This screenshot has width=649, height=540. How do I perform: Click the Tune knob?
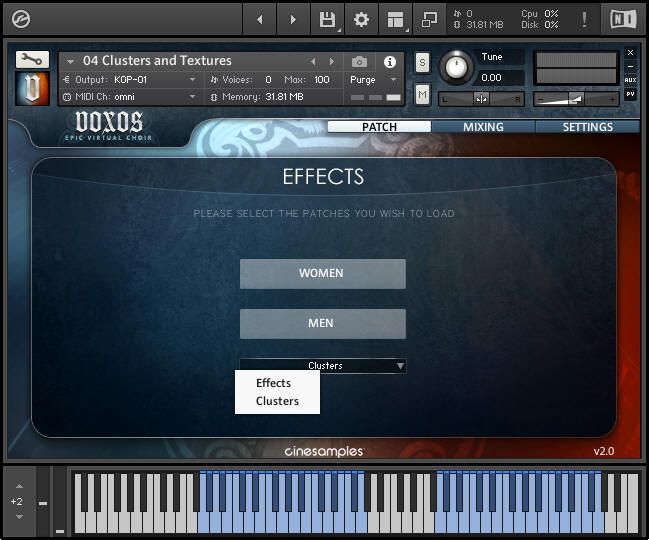(456, 66)
